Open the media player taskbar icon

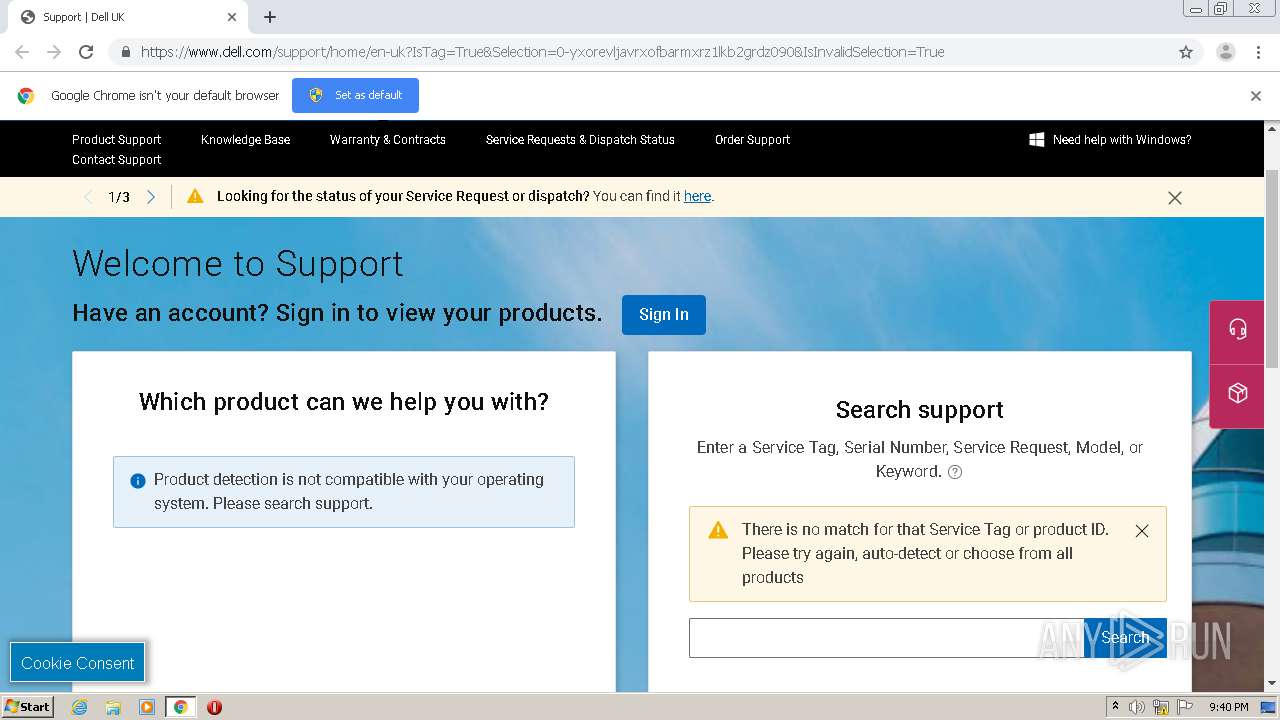pyautogui.click(x=147, y=707)
